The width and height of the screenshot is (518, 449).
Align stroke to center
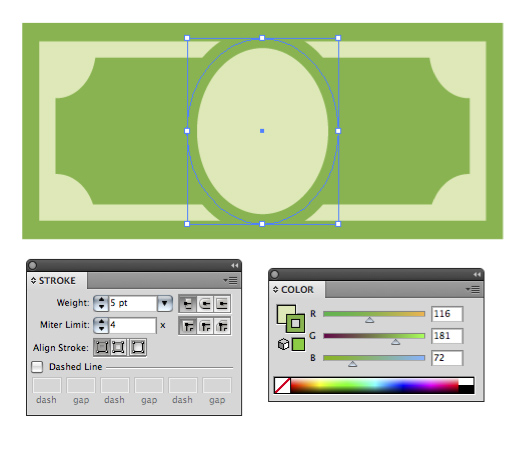pos(102,347)
